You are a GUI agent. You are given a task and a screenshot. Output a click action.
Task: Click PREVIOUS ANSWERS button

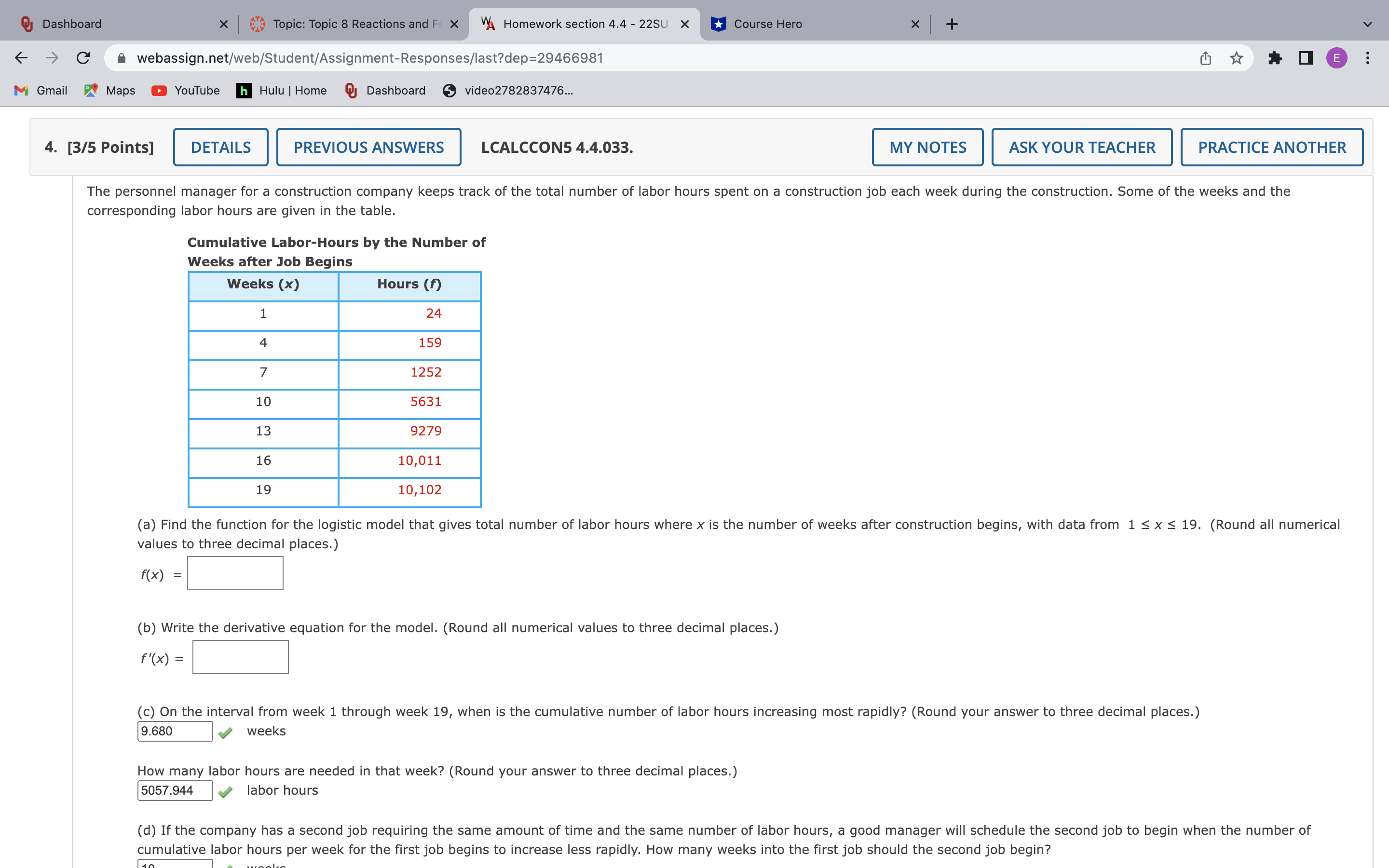(368, 148)
